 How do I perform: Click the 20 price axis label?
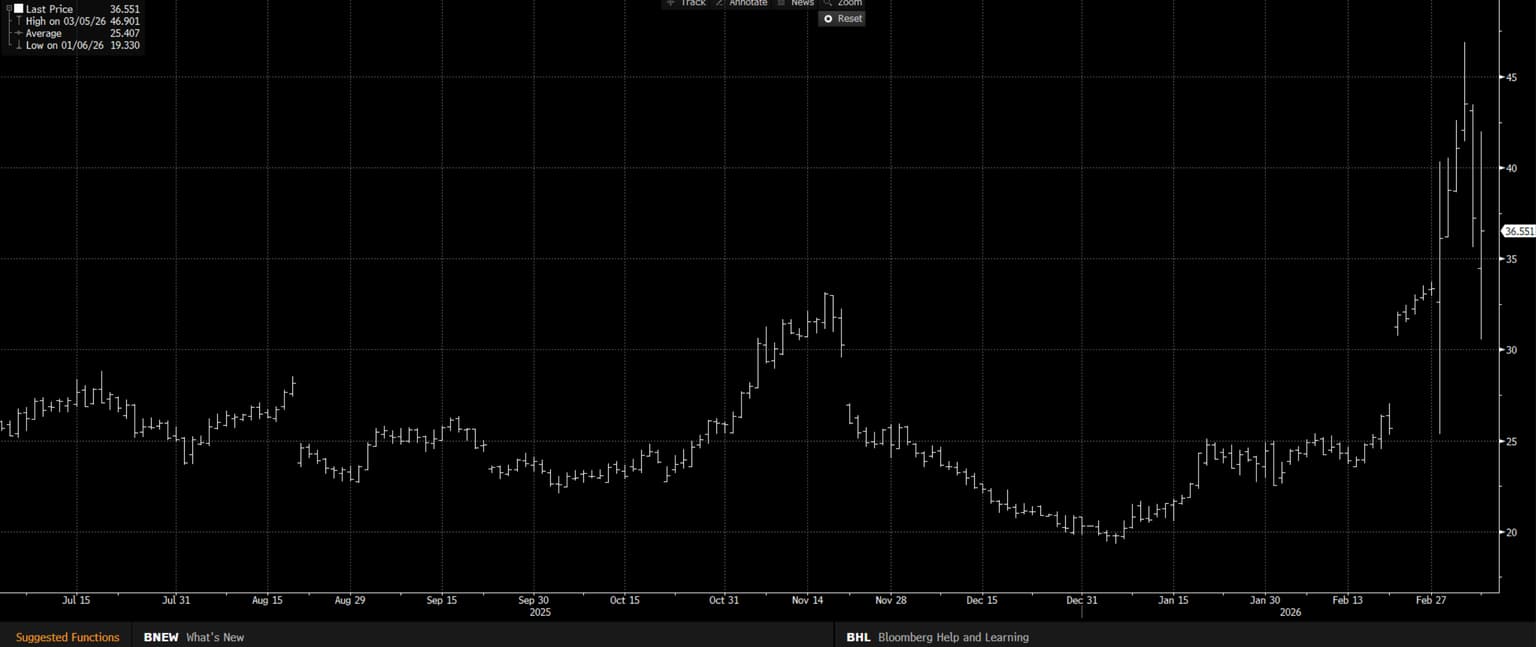(x=1512, y=532)
